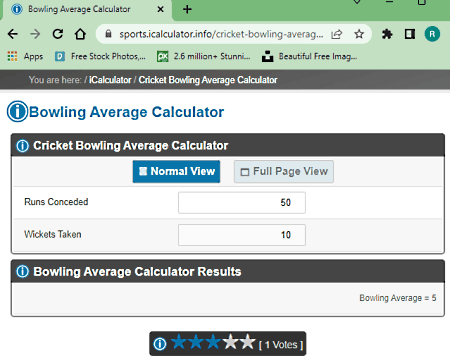Click the Runs Conceded input field

(242, 203)
